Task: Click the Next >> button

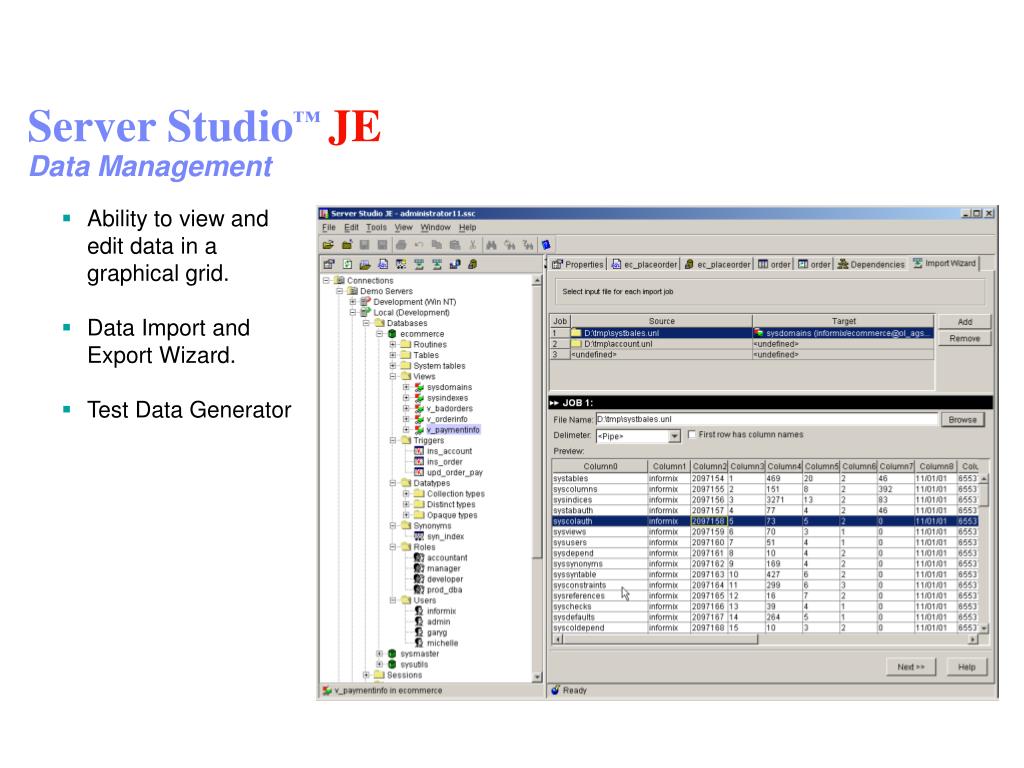Action: (x=911, y=667)
